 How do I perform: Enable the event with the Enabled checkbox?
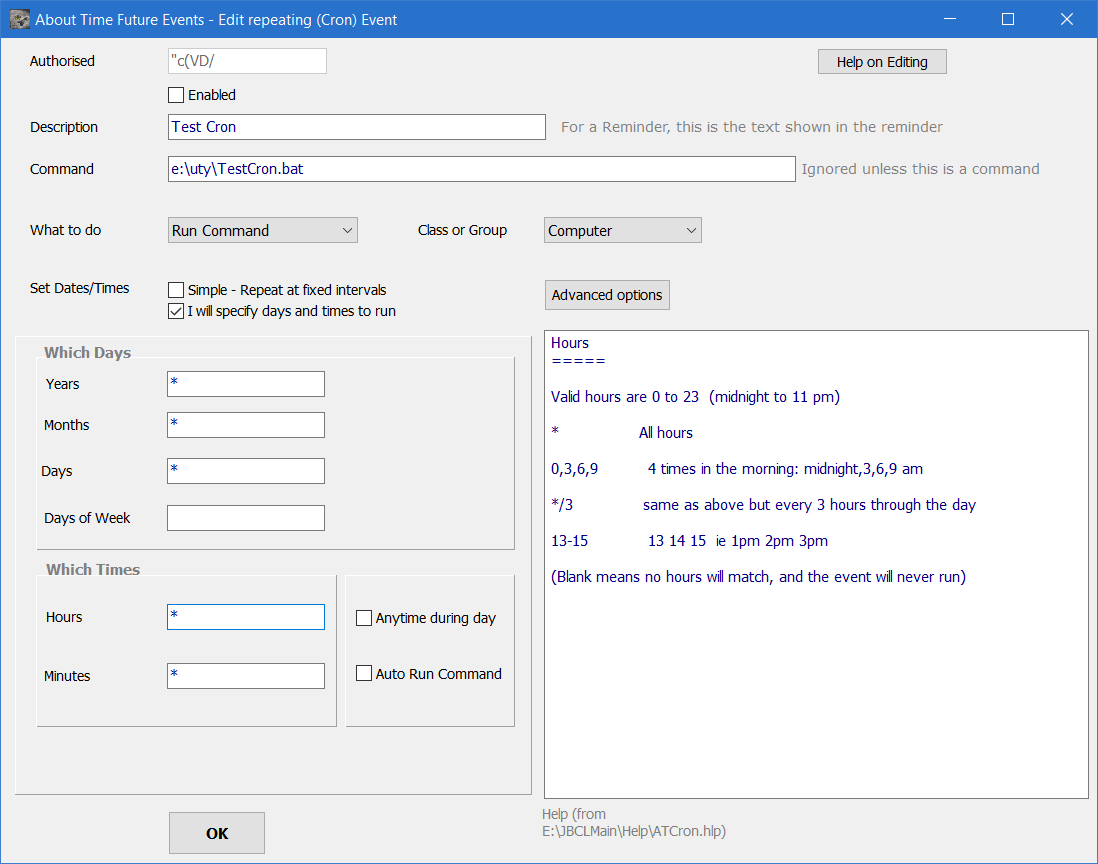(176, 94)
